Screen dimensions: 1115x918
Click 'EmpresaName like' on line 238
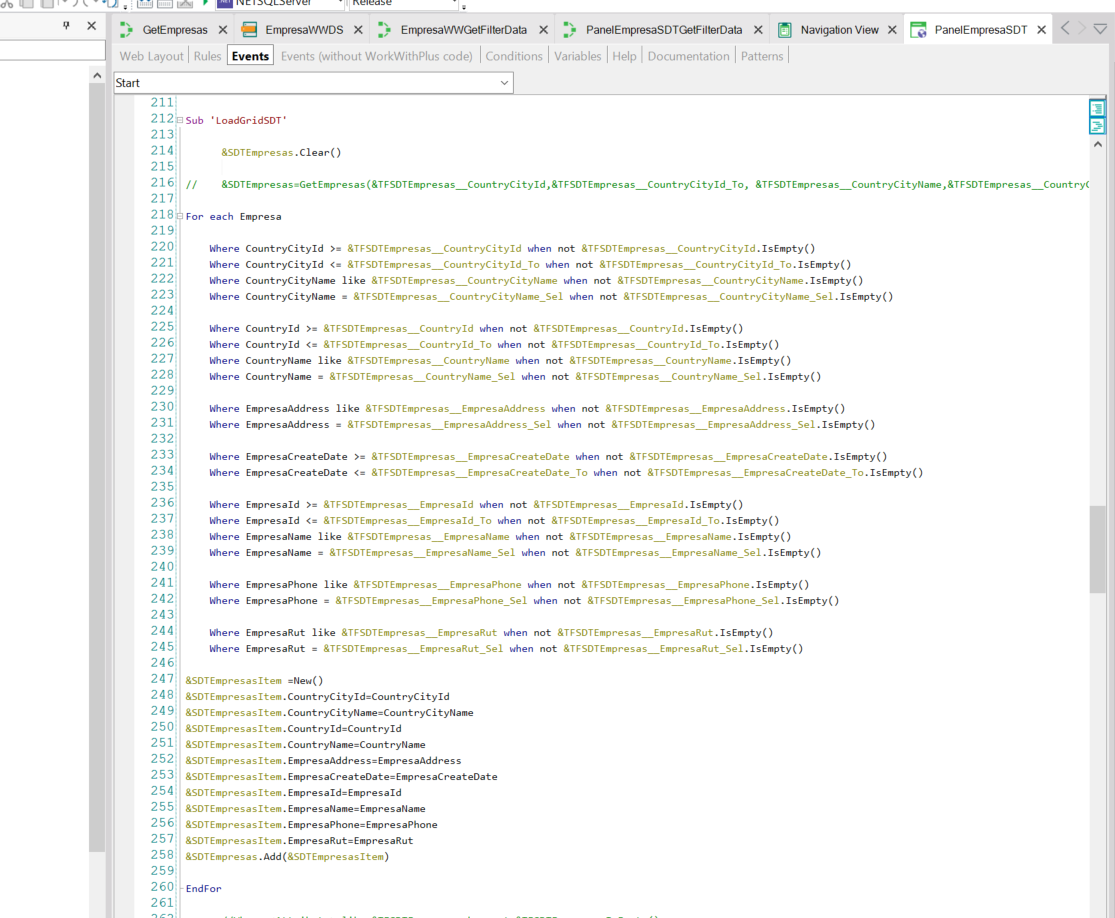coord(293,536)
